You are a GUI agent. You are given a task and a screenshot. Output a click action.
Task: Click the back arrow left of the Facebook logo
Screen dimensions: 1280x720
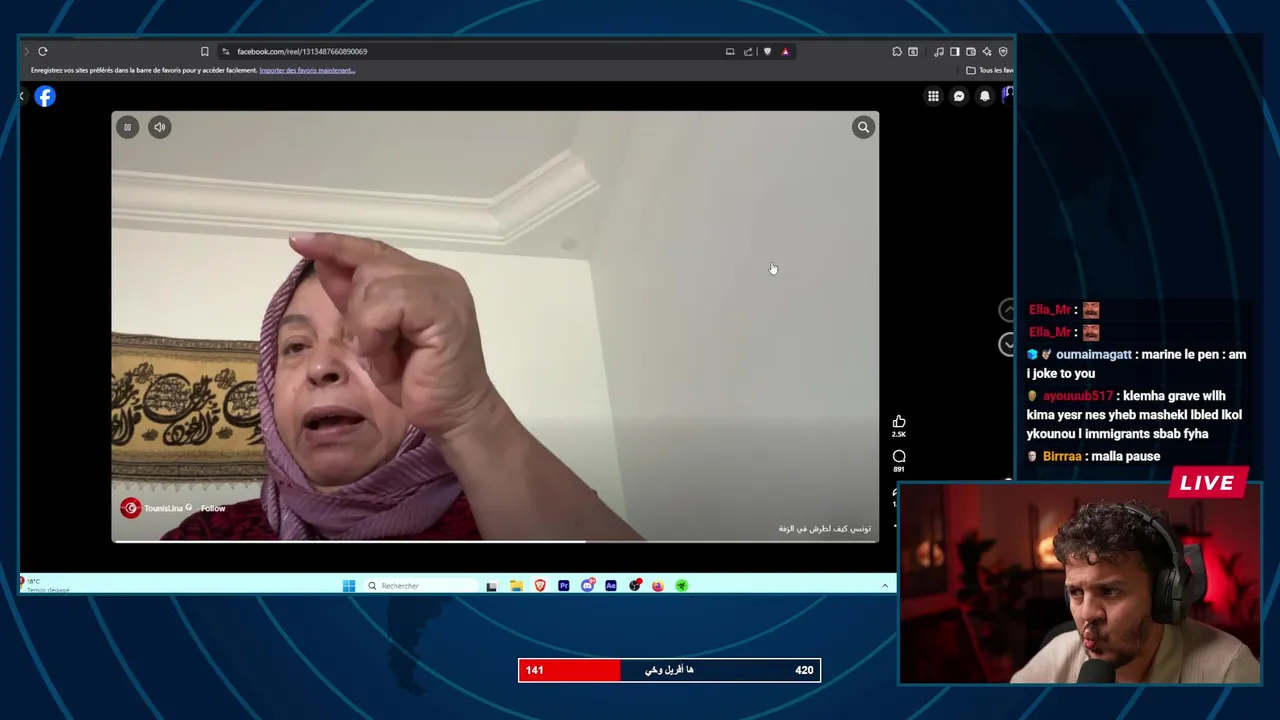click(x=22, y=96)
